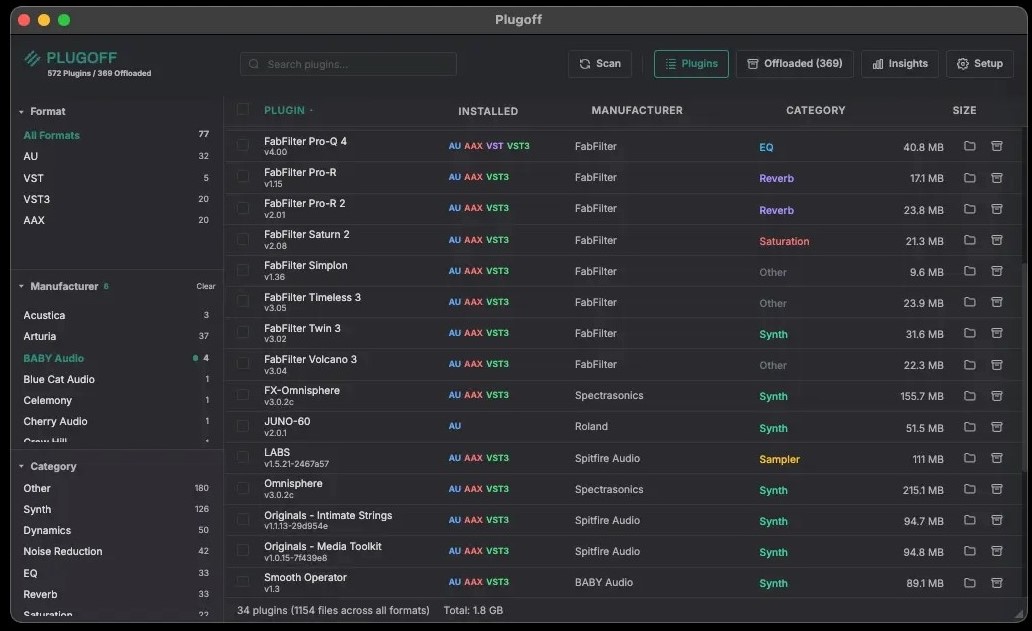This screenshot has width=1032, height=631.
Task: Clear the Manufacturer filter
Action: 205,287
